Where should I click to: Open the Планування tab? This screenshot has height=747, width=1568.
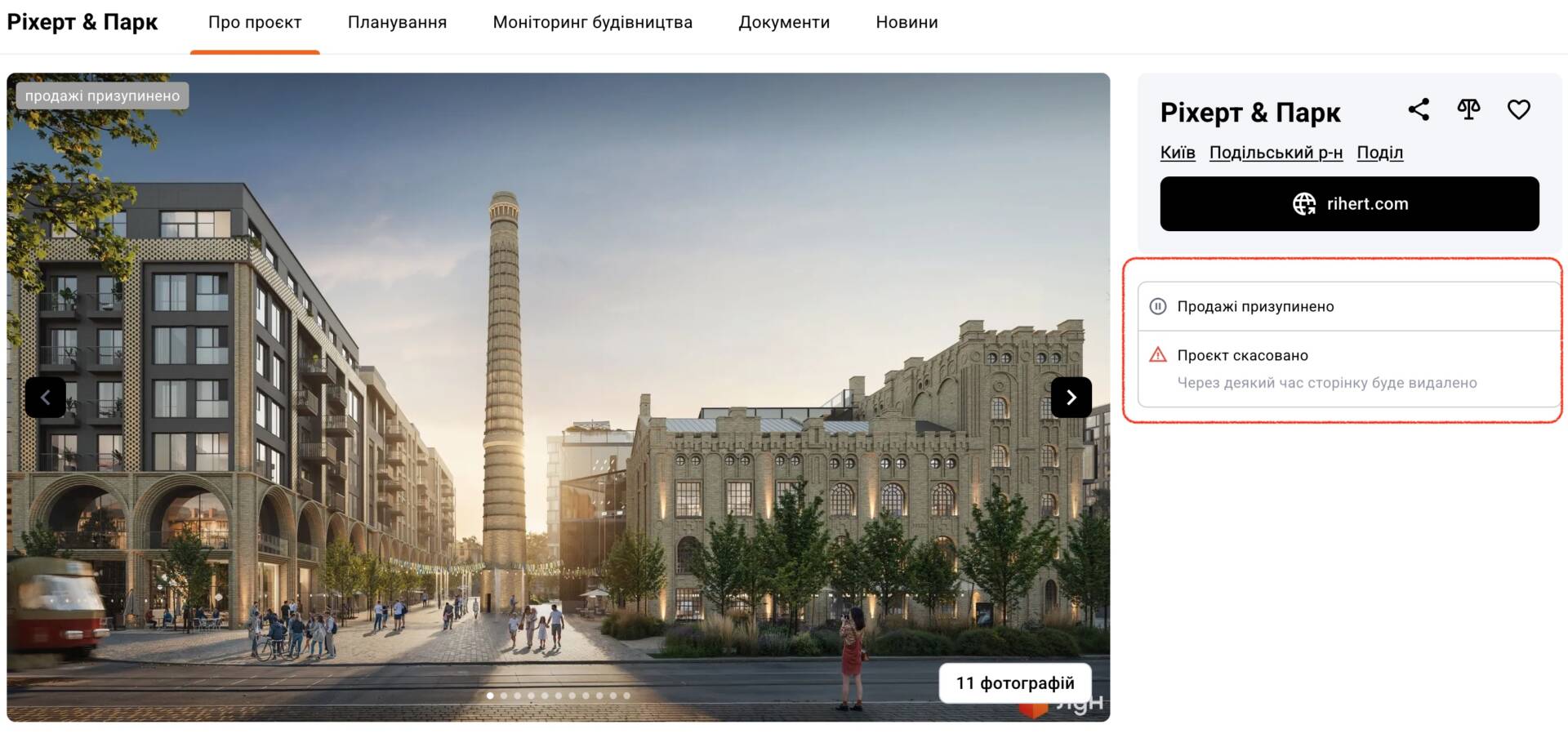click(x=397, y=23)
